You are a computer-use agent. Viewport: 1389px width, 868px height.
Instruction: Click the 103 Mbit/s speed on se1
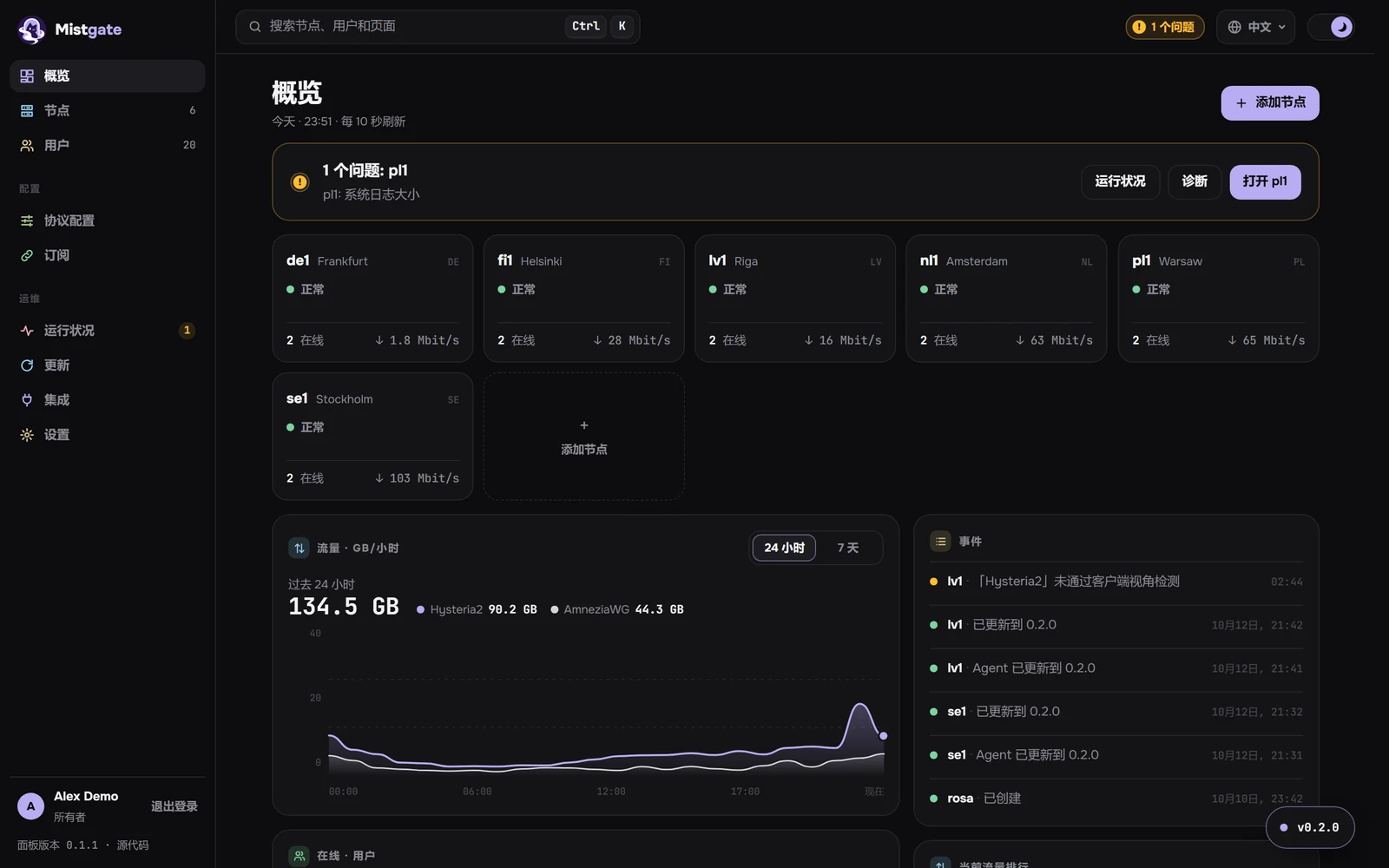pos(417,478)
